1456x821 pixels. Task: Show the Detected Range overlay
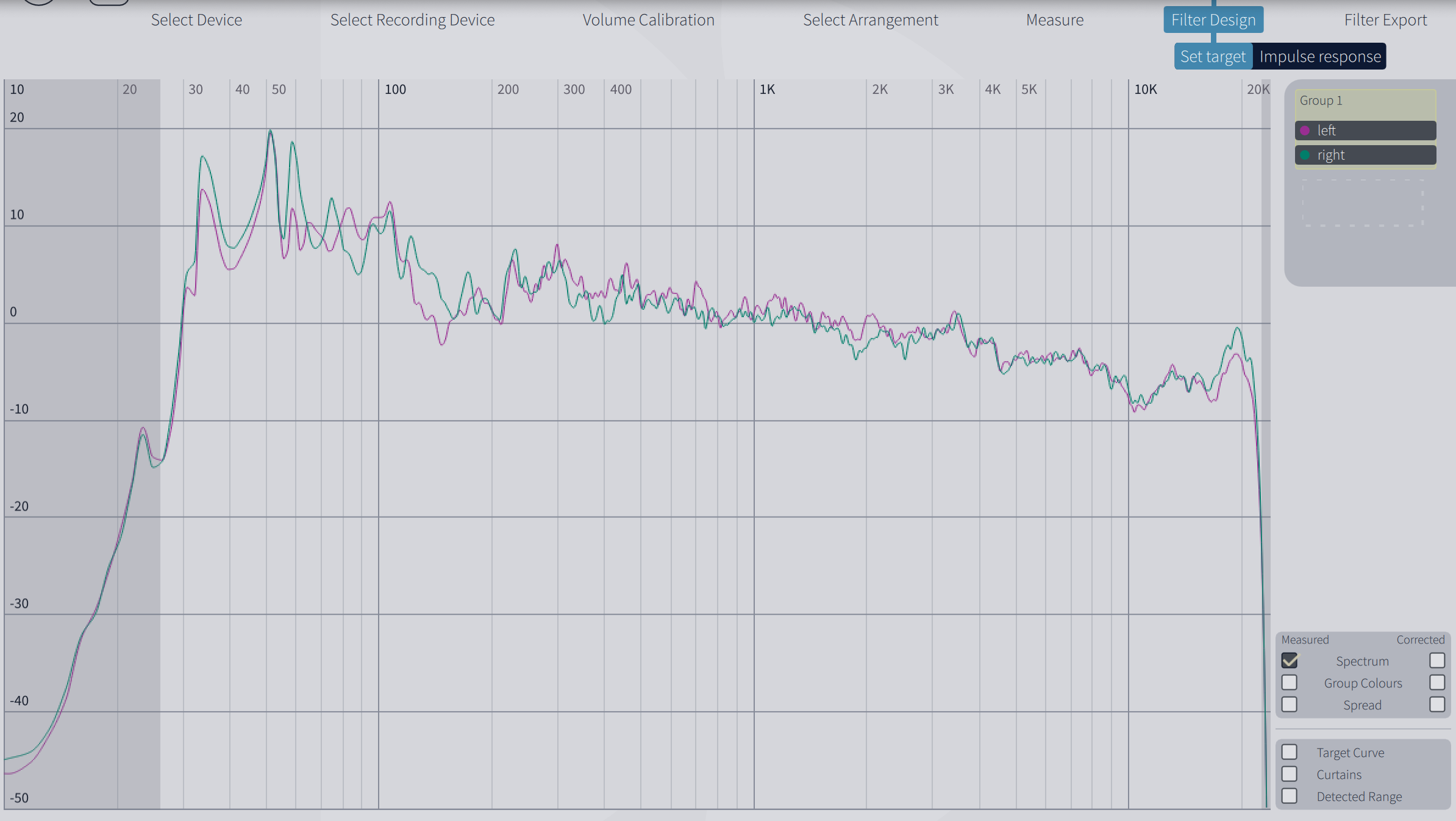point(1290,796)
